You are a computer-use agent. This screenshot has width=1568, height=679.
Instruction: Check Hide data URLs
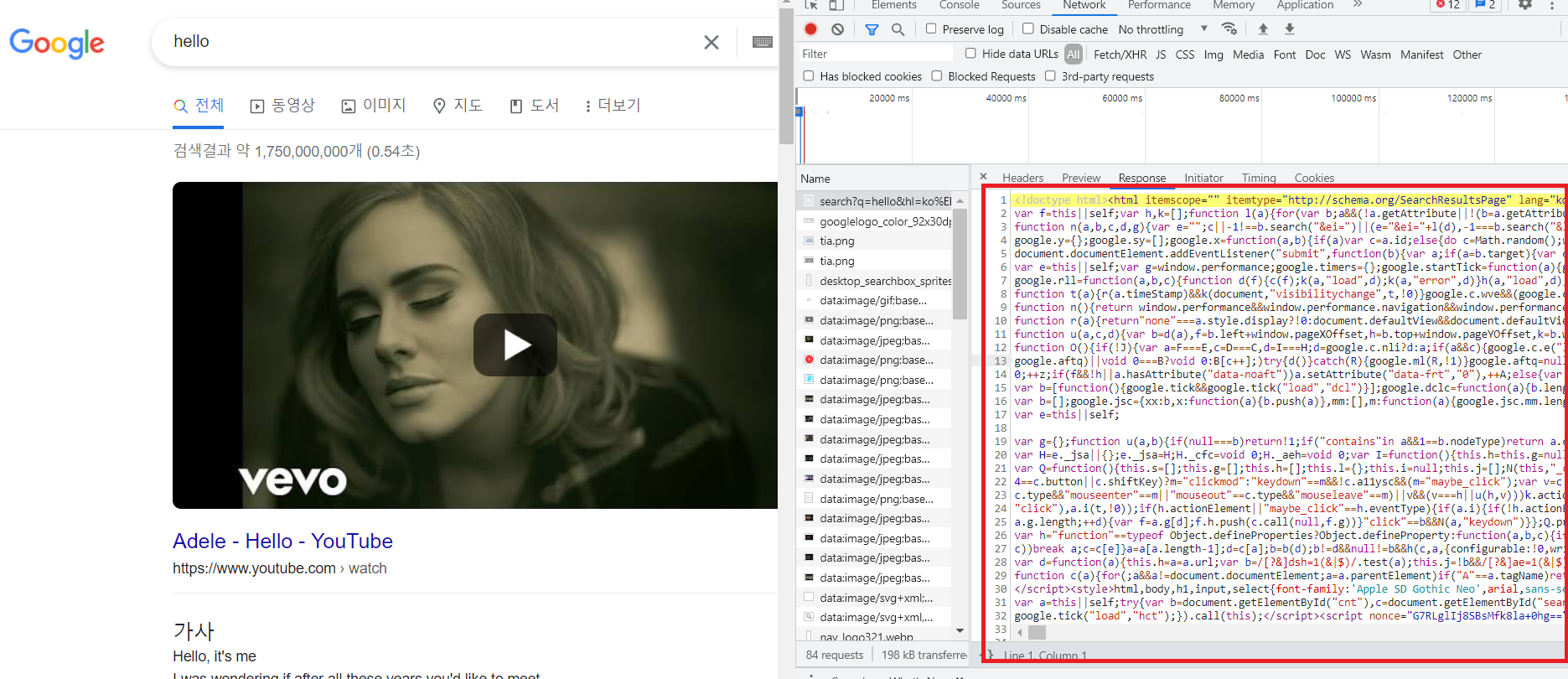(970, 53)
